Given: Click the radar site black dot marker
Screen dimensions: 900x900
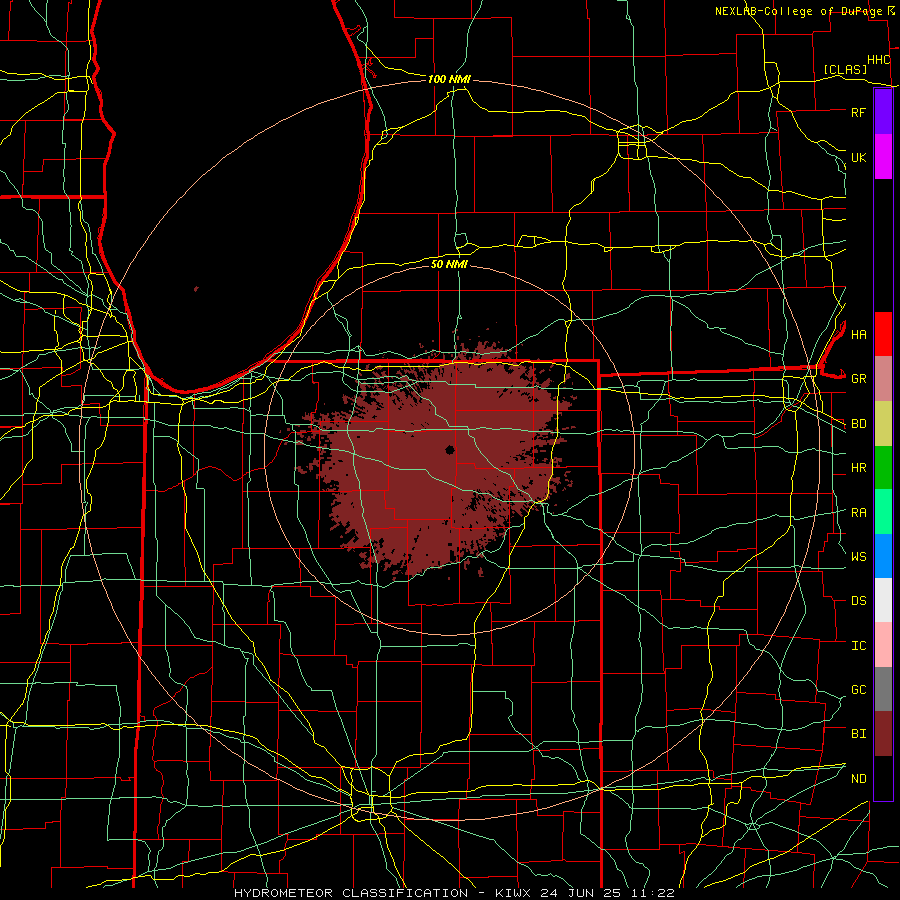Looking at the screenshot, I should coord(450,450).
